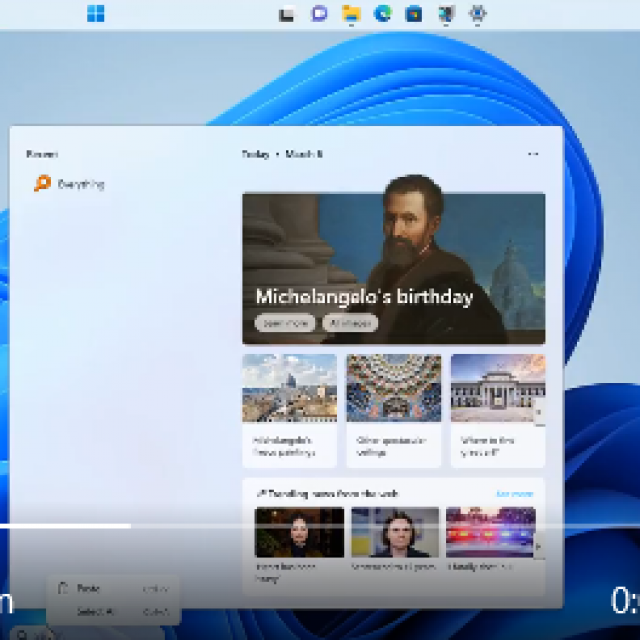Image resolution: width=640 pixels, height=640 pixels.
Task: Open the Everything recent app entry
Action: [x=69, y=184]
